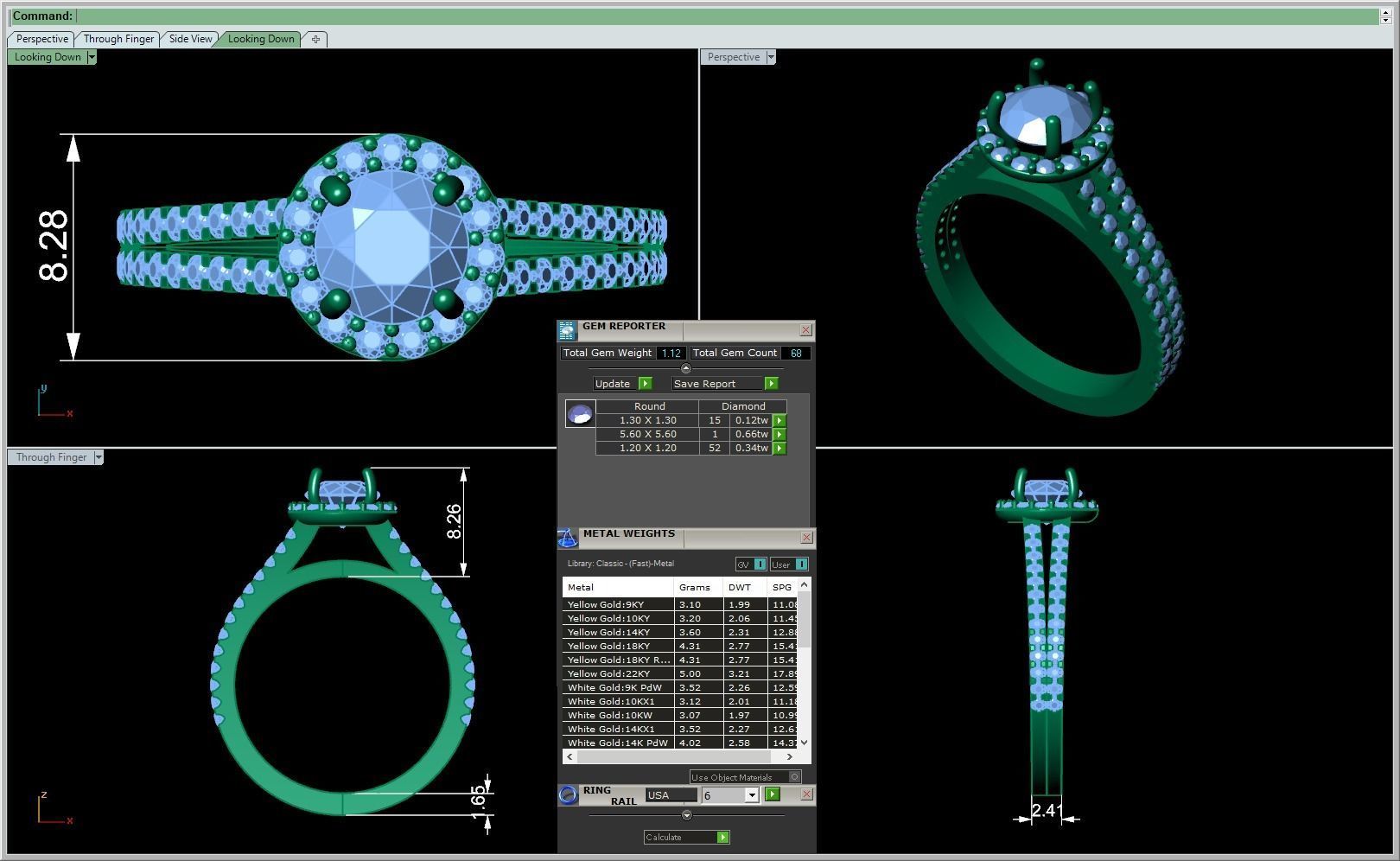Click the Gem Reporter panel icon
The width and height of the screenshot is (1400, 861).
pos(567,330)
